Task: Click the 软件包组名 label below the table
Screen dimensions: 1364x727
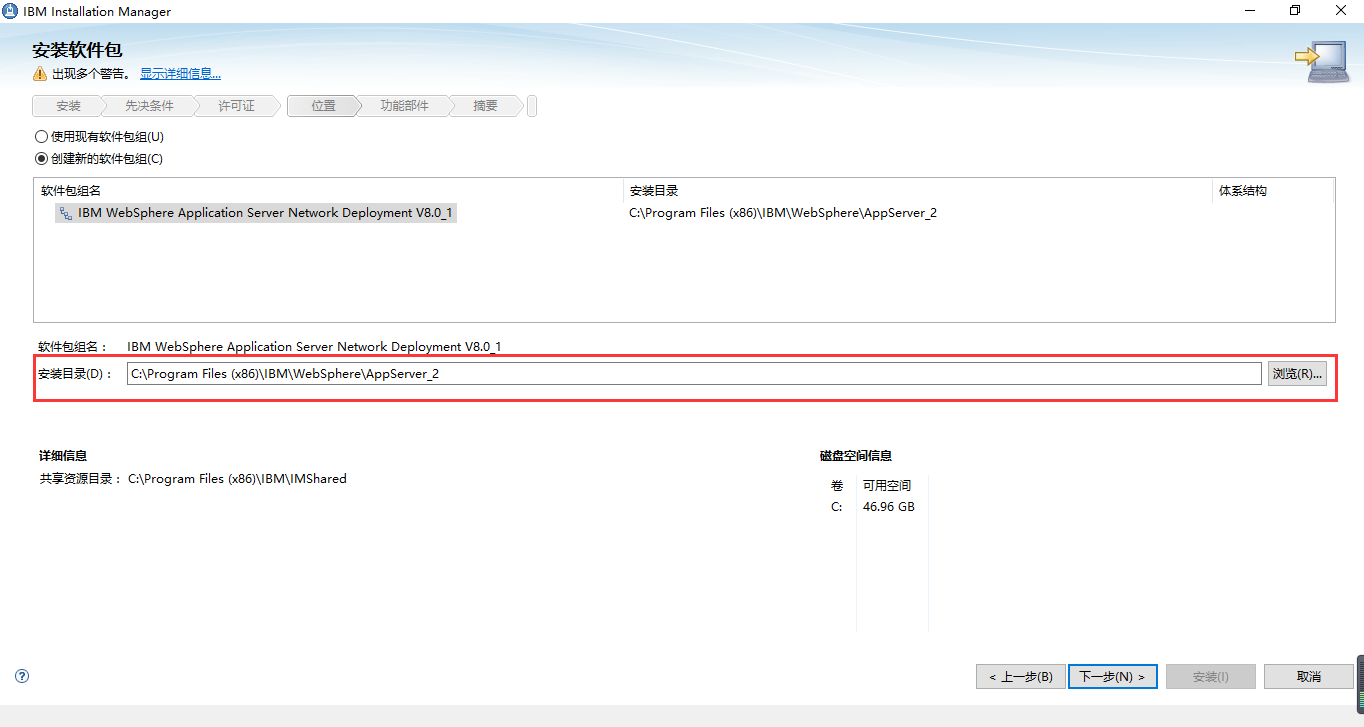Action: (72, 347)
